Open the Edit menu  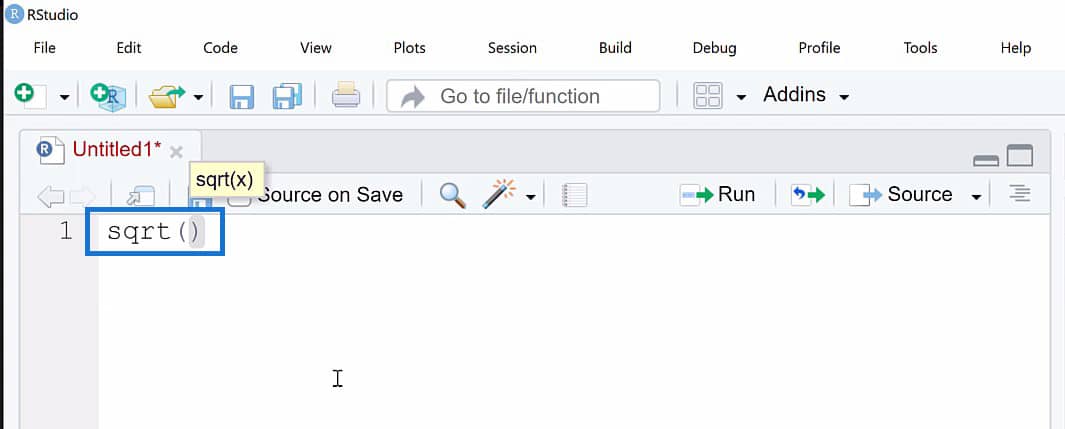pyautogui.click(x=128, y=48)
